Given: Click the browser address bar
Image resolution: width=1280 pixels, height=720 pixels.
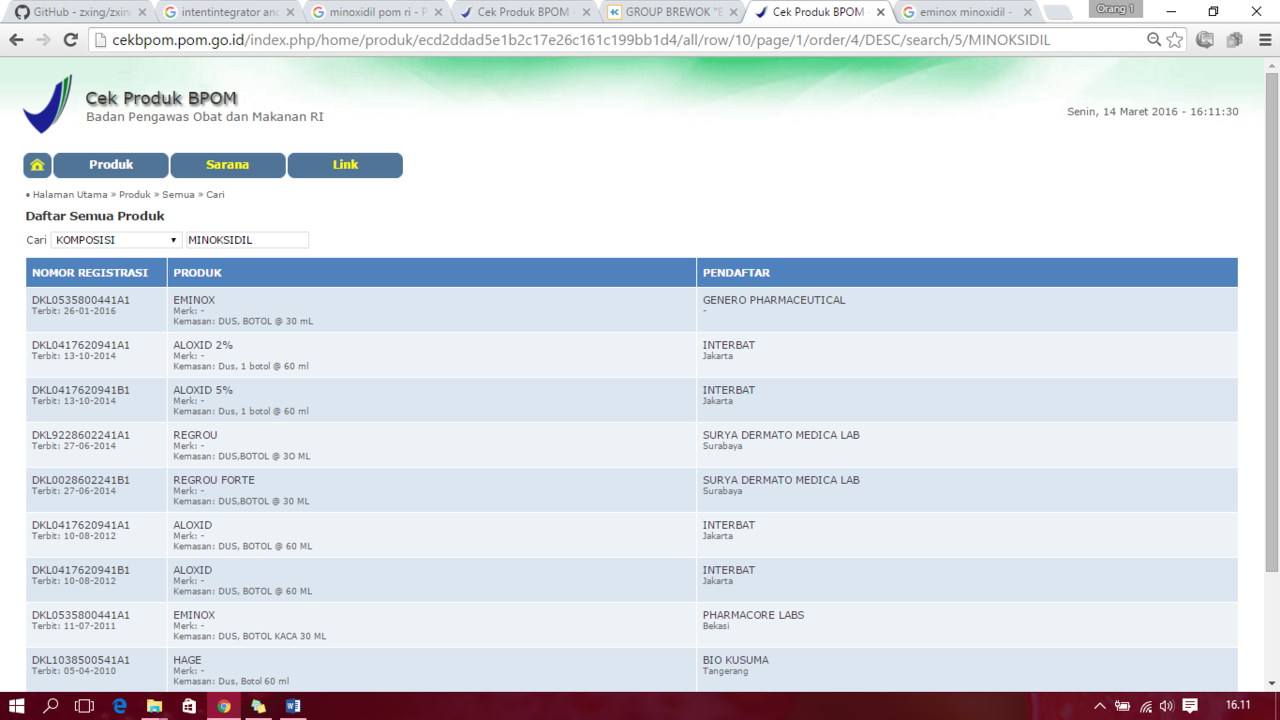Looking at the screenshot, I should (620, 40).
